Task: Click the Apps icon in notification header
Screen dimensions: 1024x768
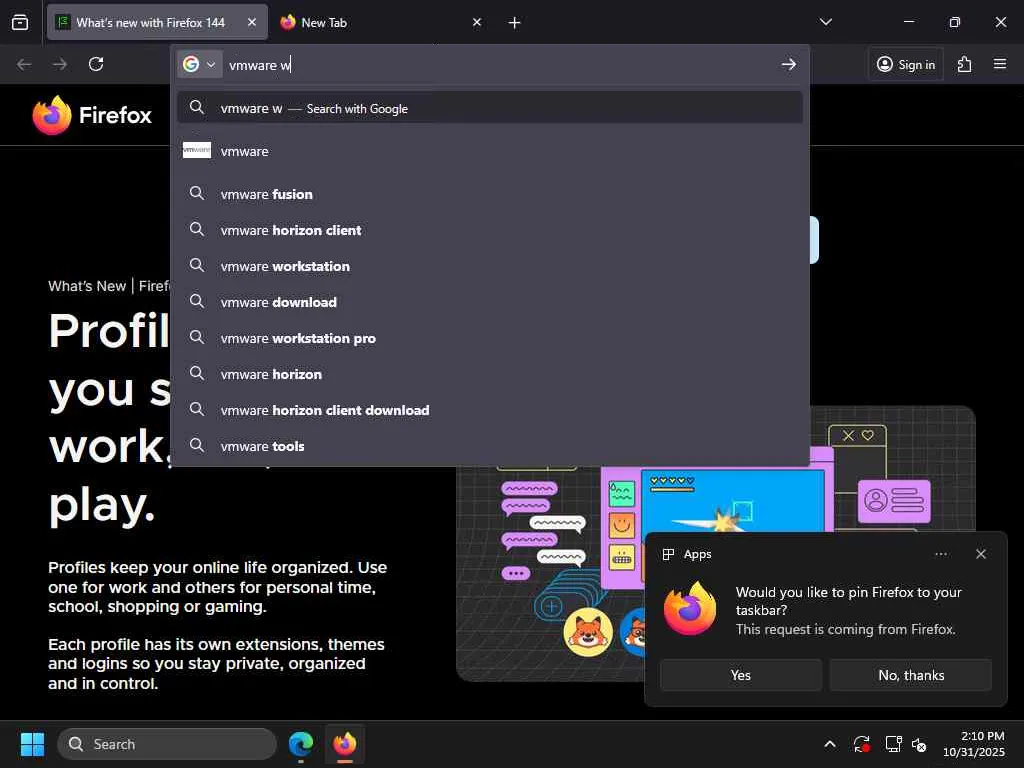Action: 668,554
